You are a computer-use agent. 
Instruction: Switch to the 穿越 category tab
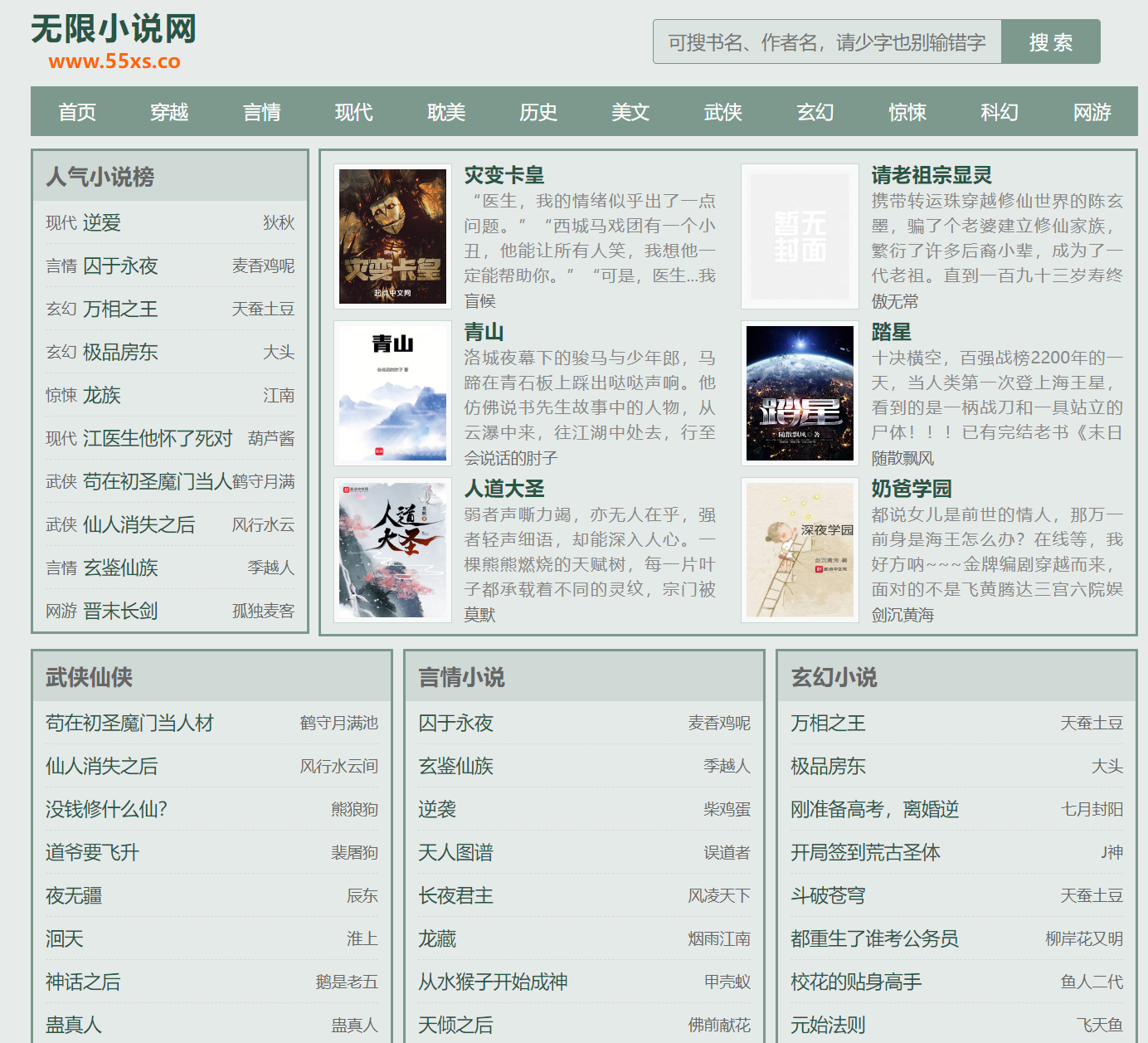[x=169, y=112]
